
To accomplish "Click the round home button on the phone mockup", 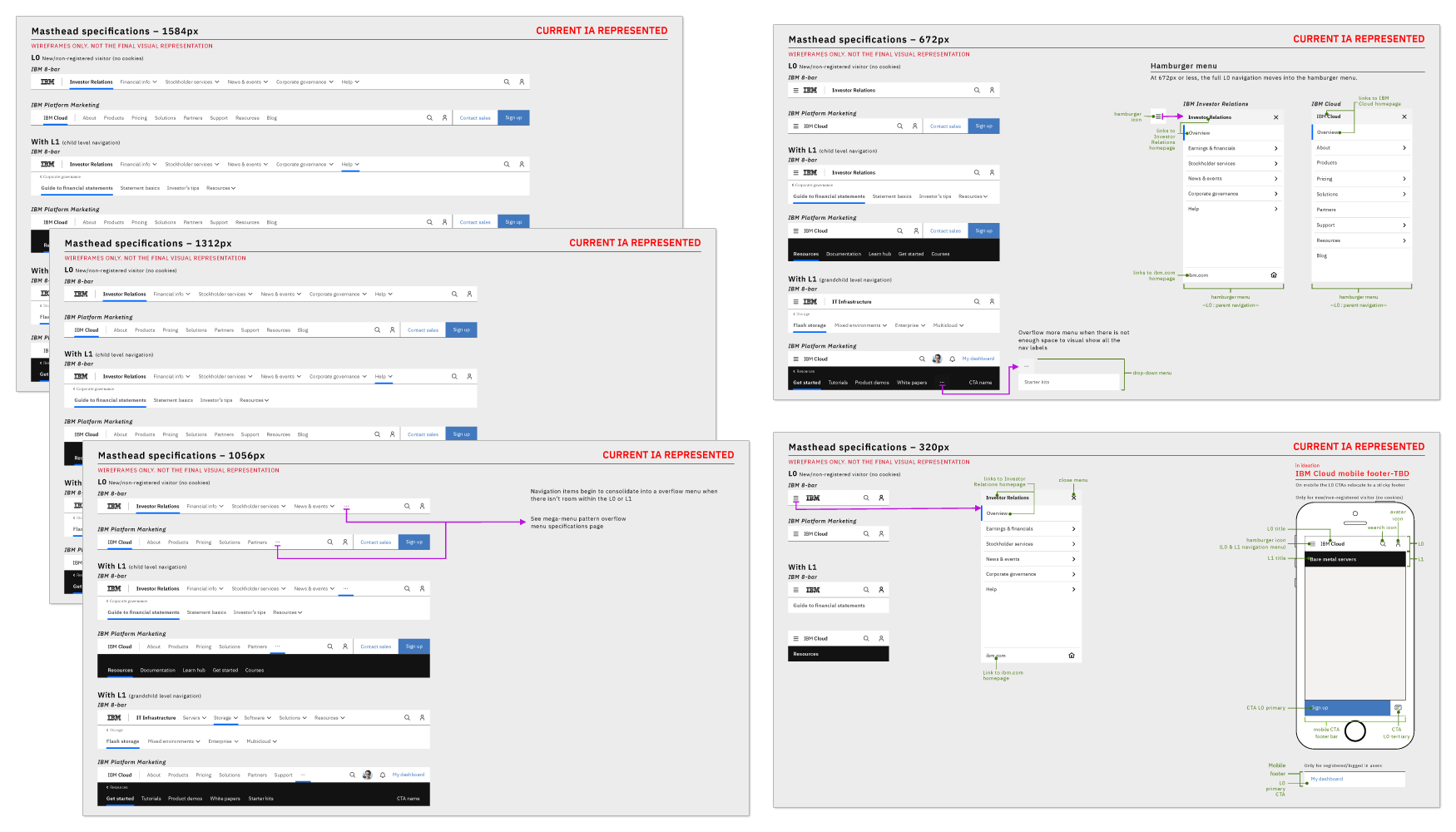I will 1355,731.
